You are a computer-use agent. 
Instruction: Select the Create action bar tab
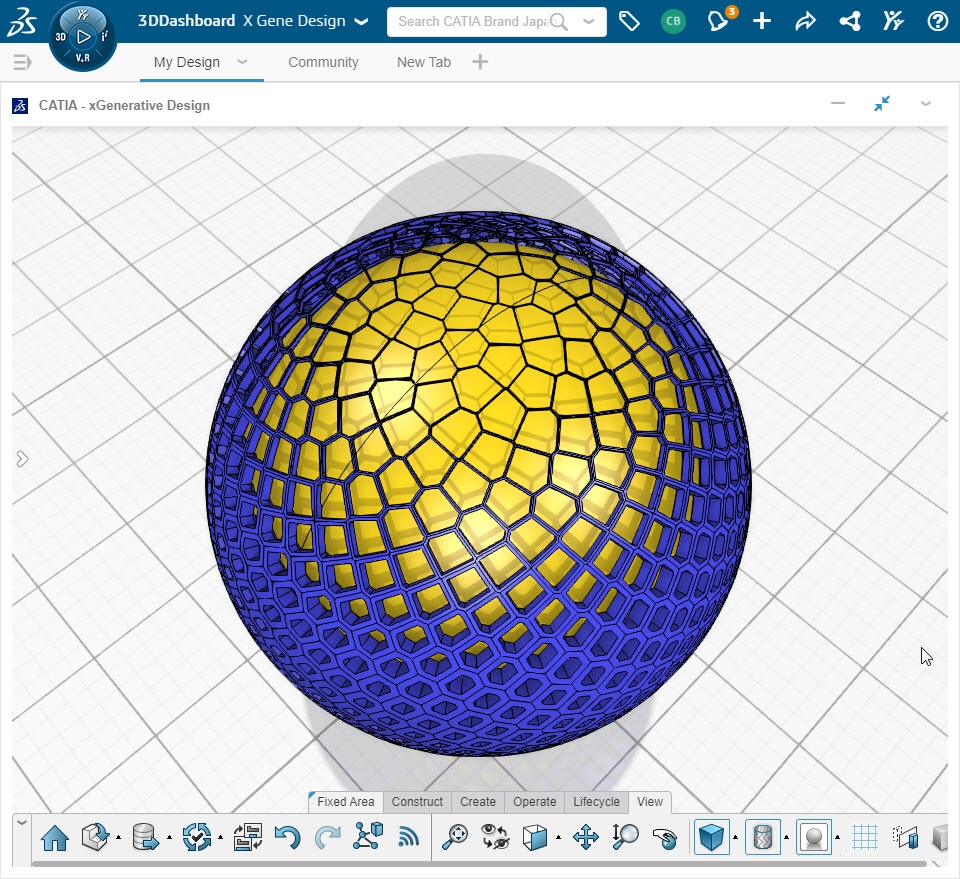pyautogui.click(x=478, y=802)
